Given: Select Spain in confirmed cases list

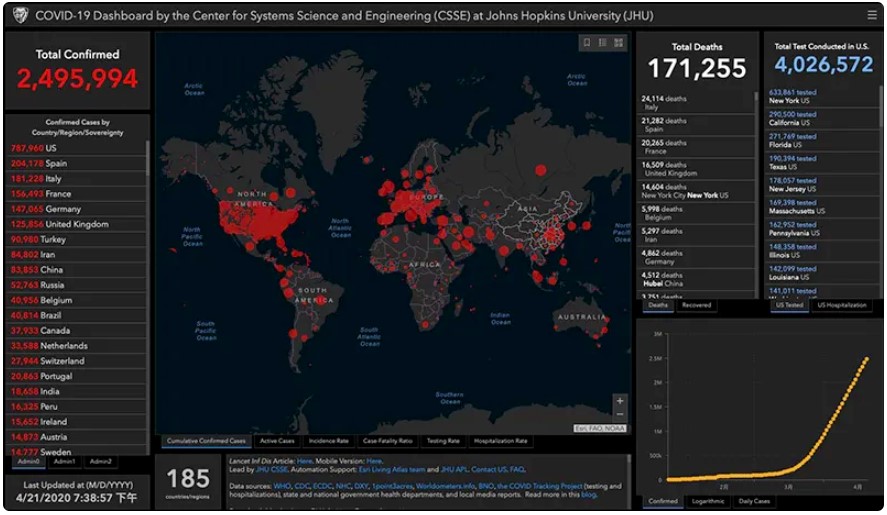Looking at the screenshot, I should (76, 164).
